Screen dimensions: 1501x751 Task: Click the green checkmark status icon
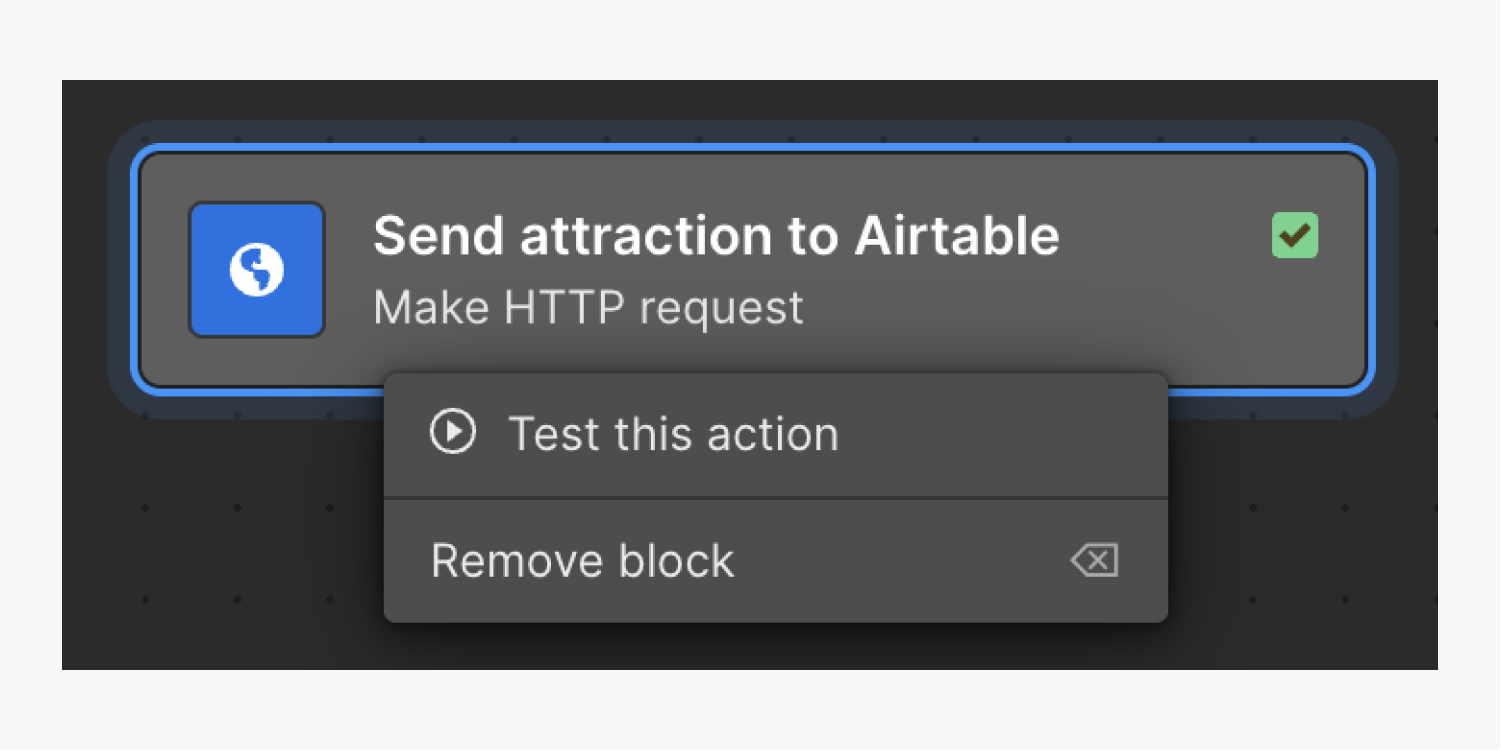point(1295,236)
